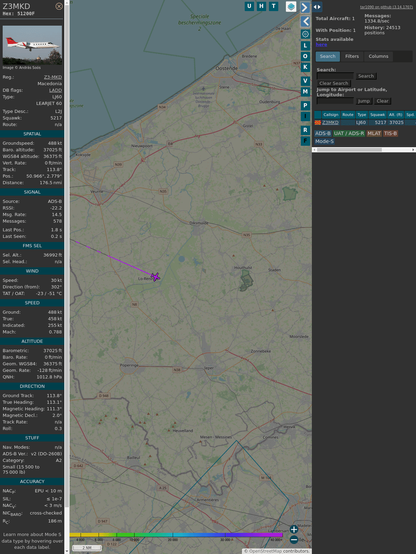Screen dimensions: 416x554
Task: Click the ACCURACY section header
Action: pos(32,481)
